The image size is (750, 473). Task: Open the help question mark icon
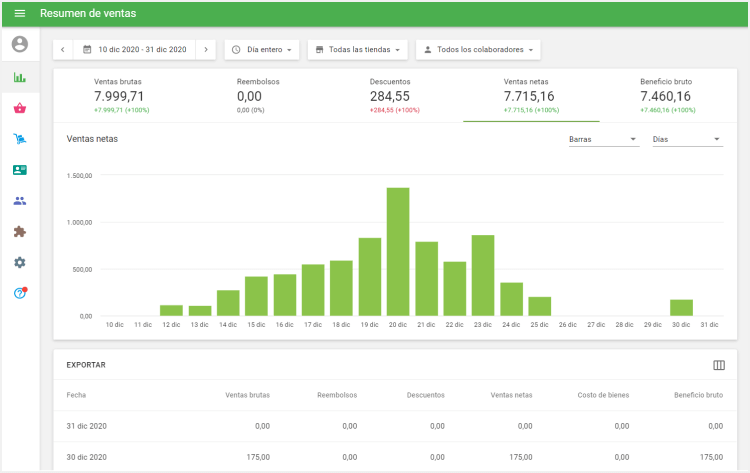click(20, 293)
